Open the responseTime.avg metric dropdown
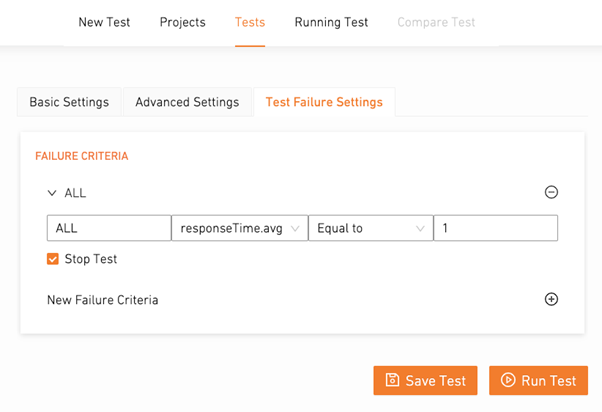The width and height of the screenshot is (602, 412). (x=240, y=228)
